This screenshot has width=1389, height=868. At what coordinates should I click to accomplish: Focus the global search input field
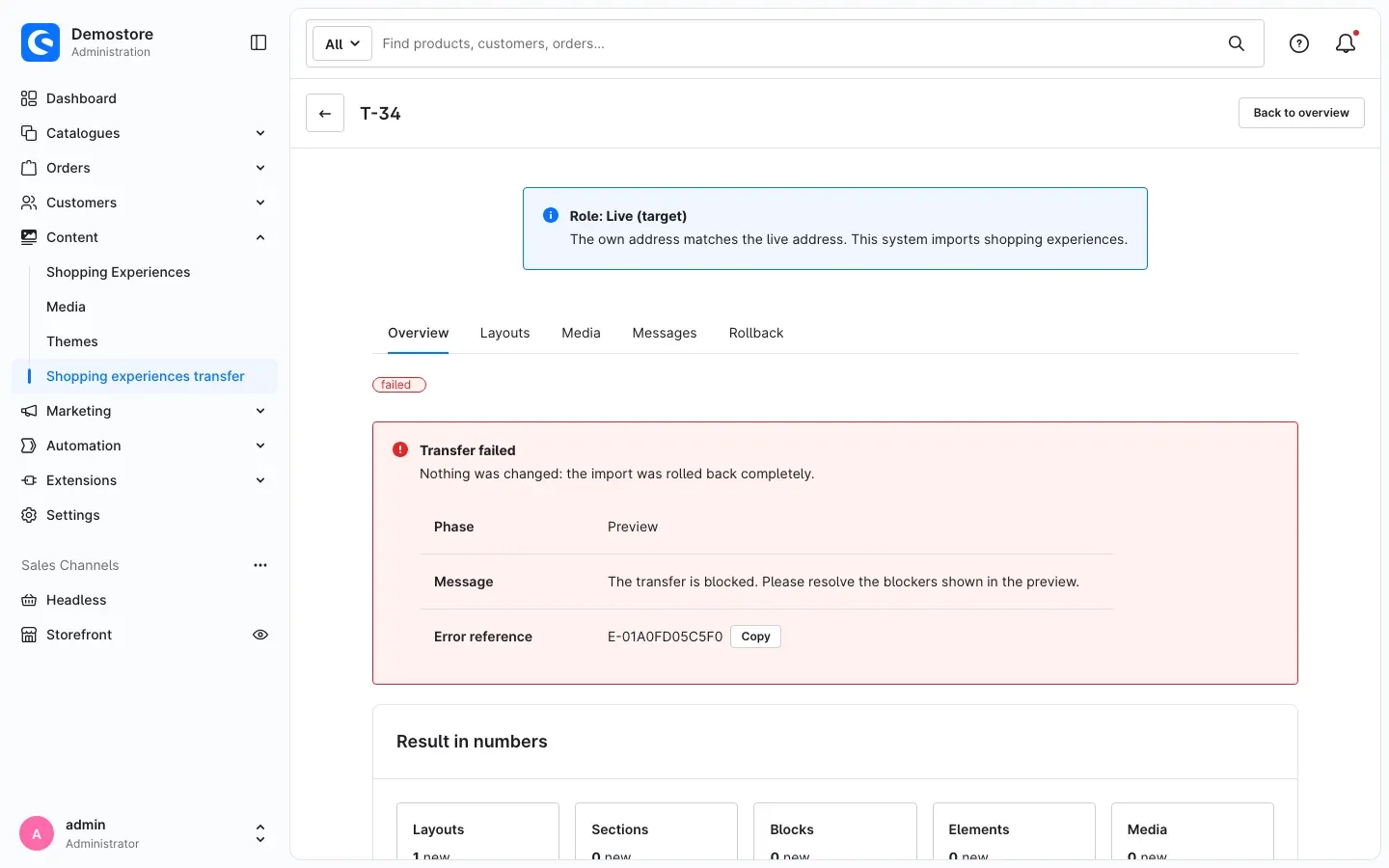click(x=797, y=43)
